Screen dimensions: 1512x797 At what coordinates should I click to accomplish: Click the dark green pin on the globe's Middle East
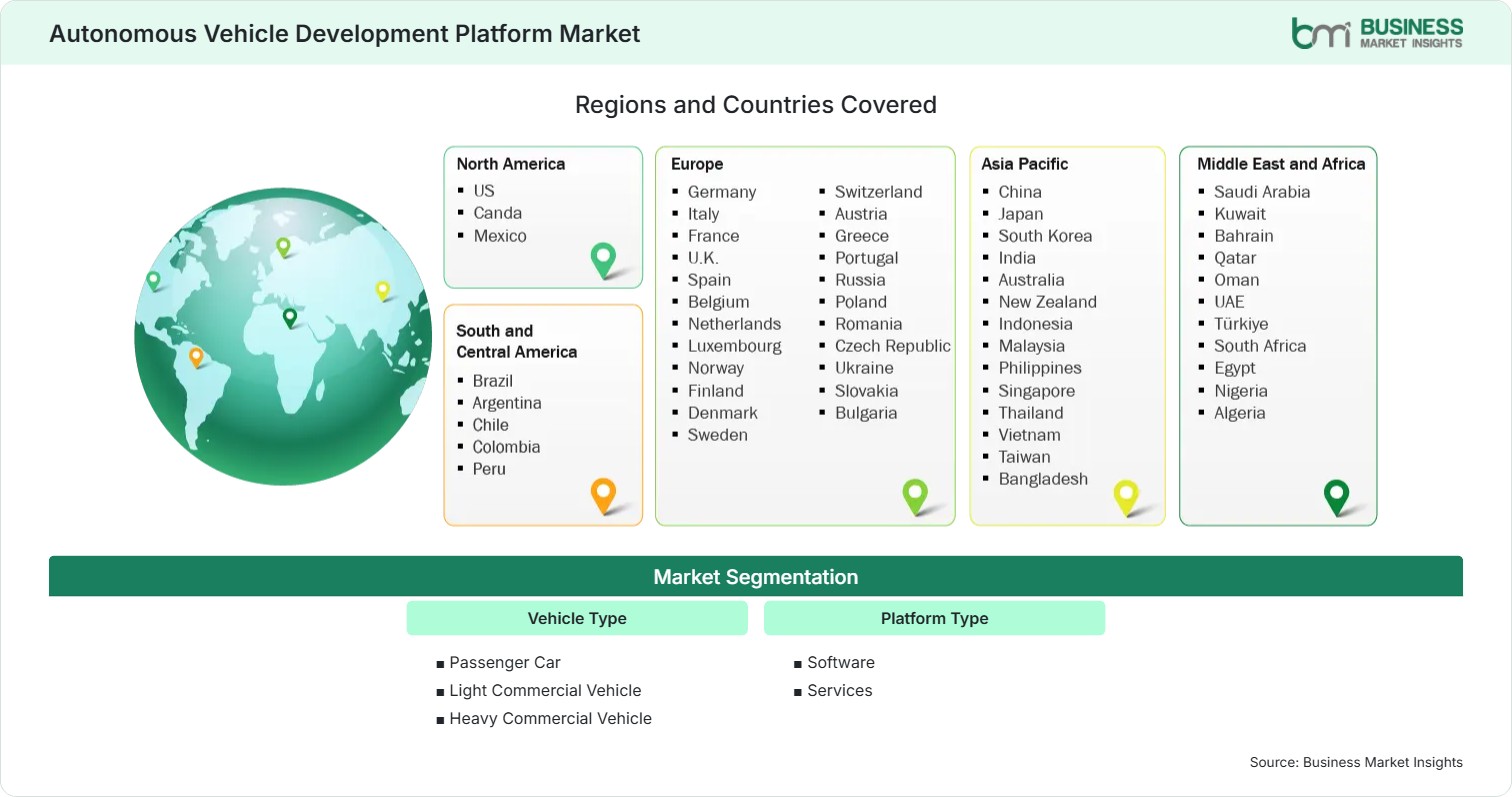click(x=290, y=318)
